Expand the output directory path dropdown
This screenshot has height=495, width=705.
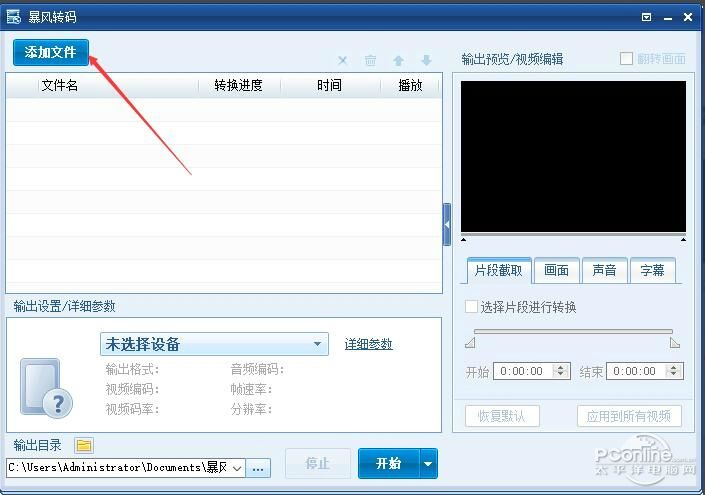(x=237, y=468)
